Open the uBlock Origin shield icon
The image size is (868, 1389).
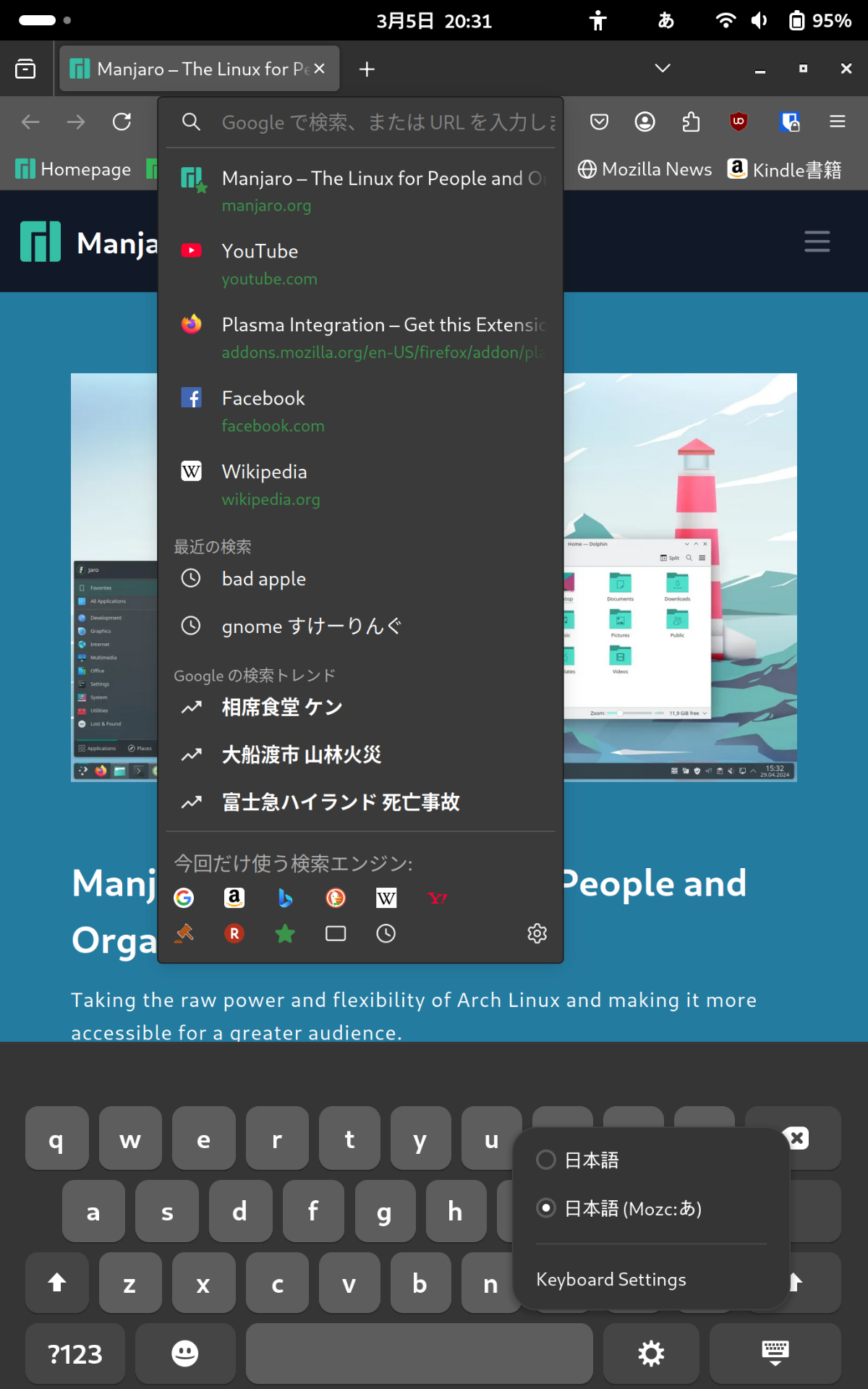pos(739,122)
